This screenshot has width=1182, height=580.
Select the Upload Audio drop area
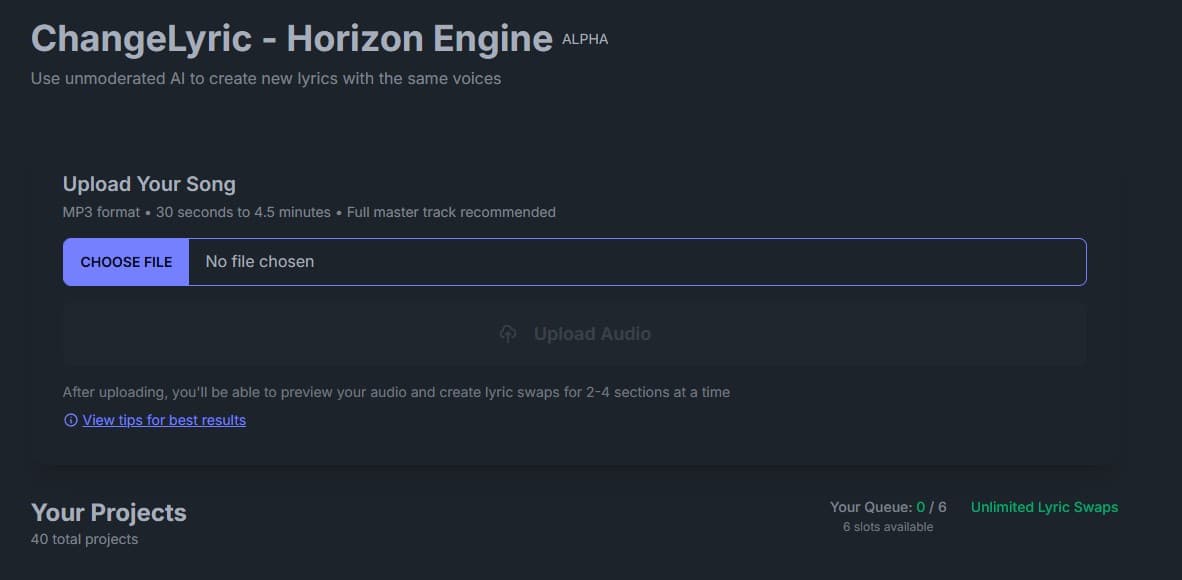click(x=574, y=333)
